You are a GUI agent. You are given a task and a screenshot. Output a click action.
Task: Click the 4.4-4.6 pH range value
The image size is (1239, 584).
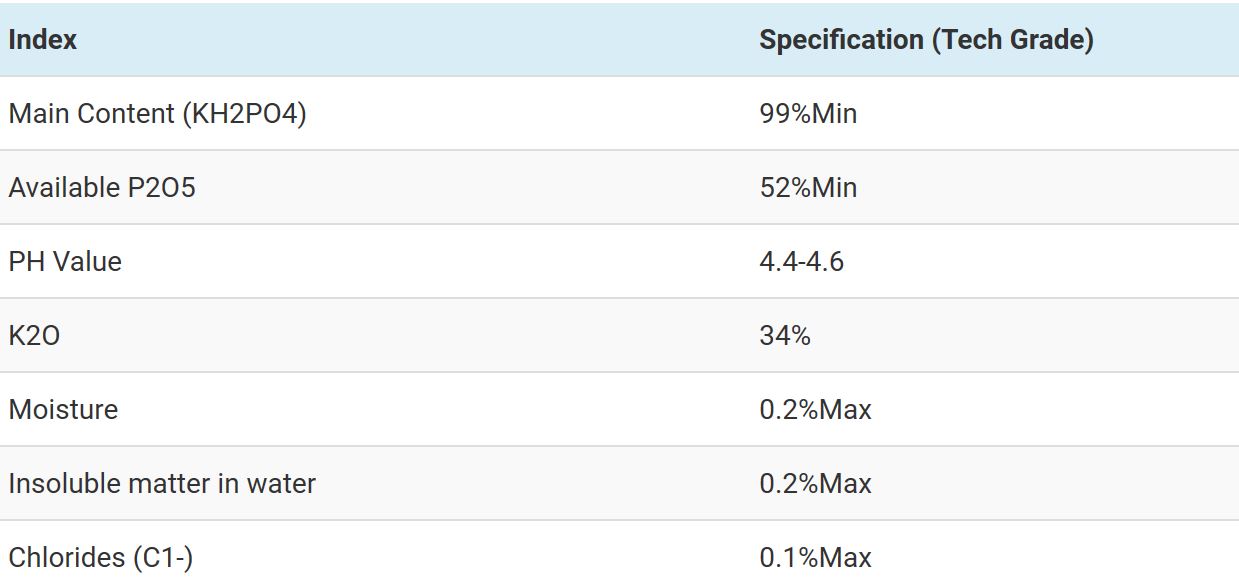tap(801, 262)
